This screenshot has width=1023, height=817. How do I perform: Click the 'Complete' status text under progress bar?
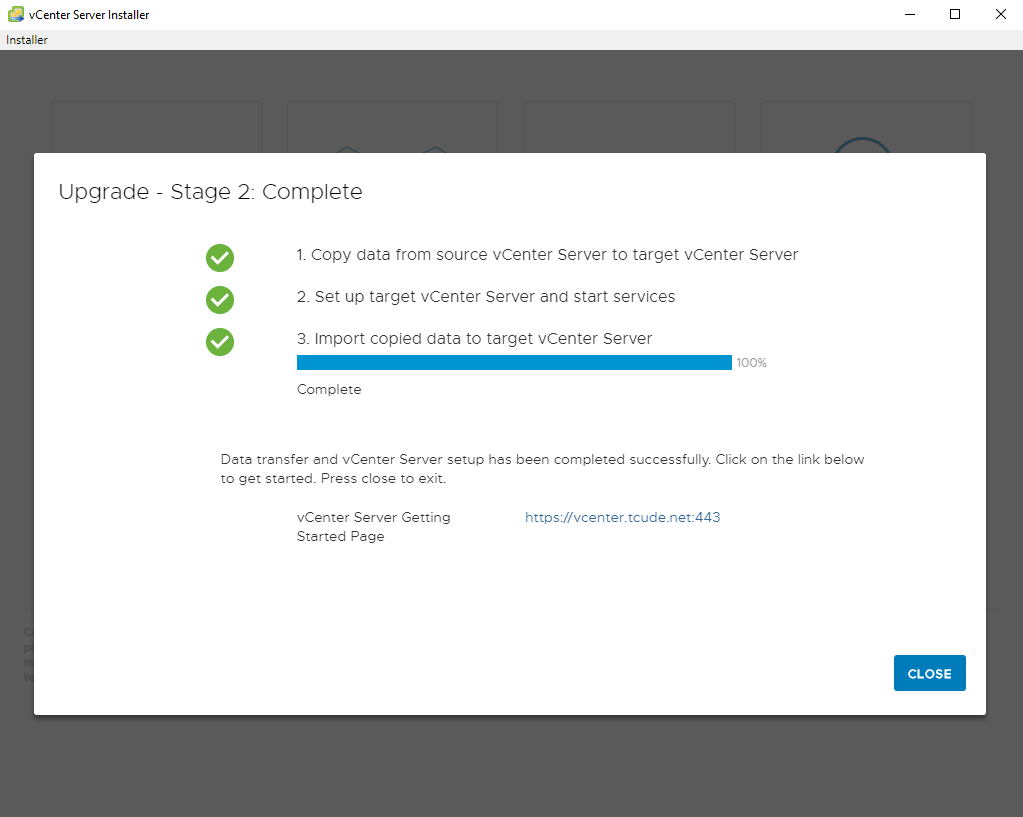click(x=329, y=390)
